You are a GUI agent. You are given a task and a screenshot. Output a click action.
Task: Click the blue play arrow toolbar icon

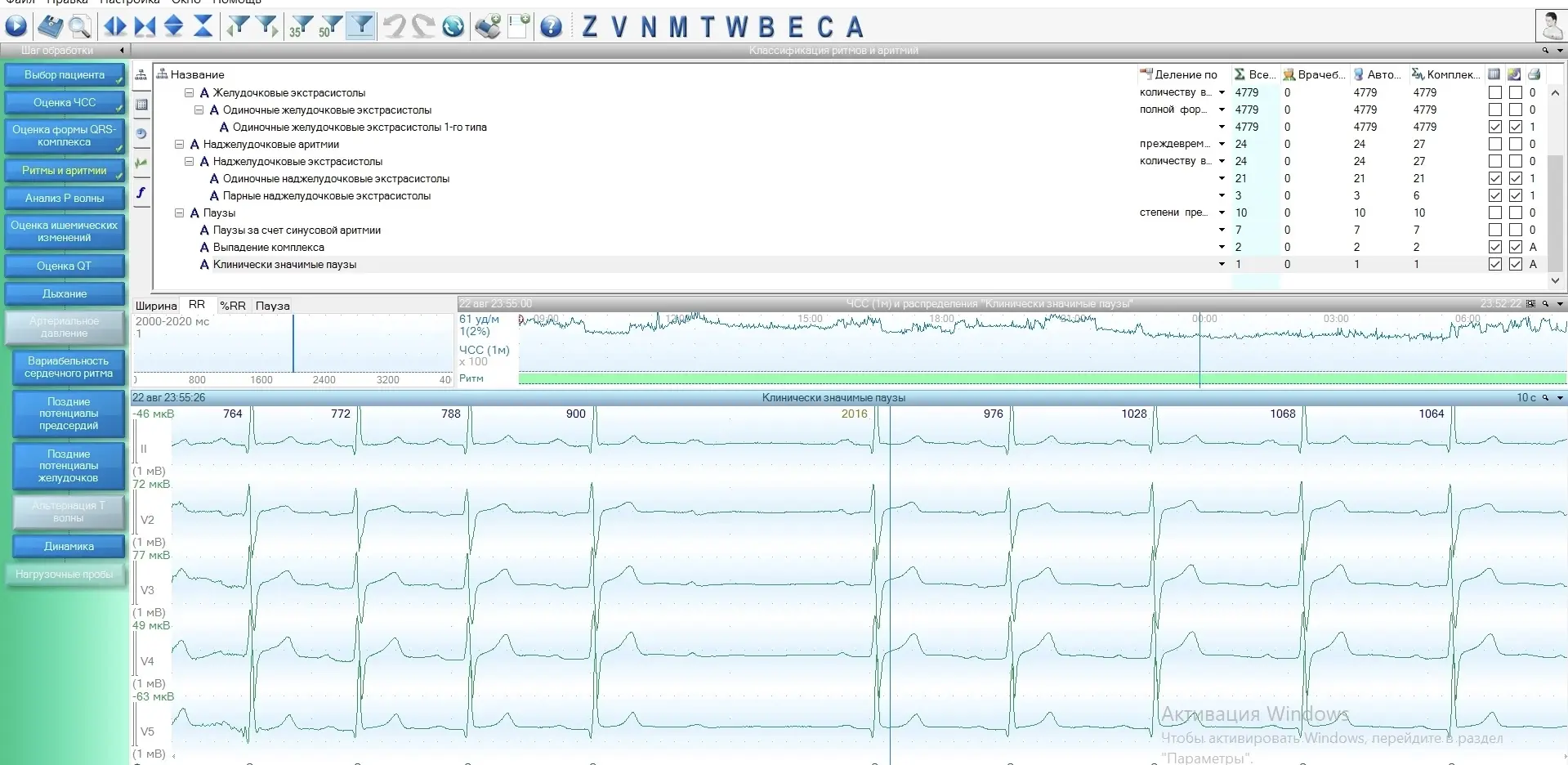click(16, 27)
